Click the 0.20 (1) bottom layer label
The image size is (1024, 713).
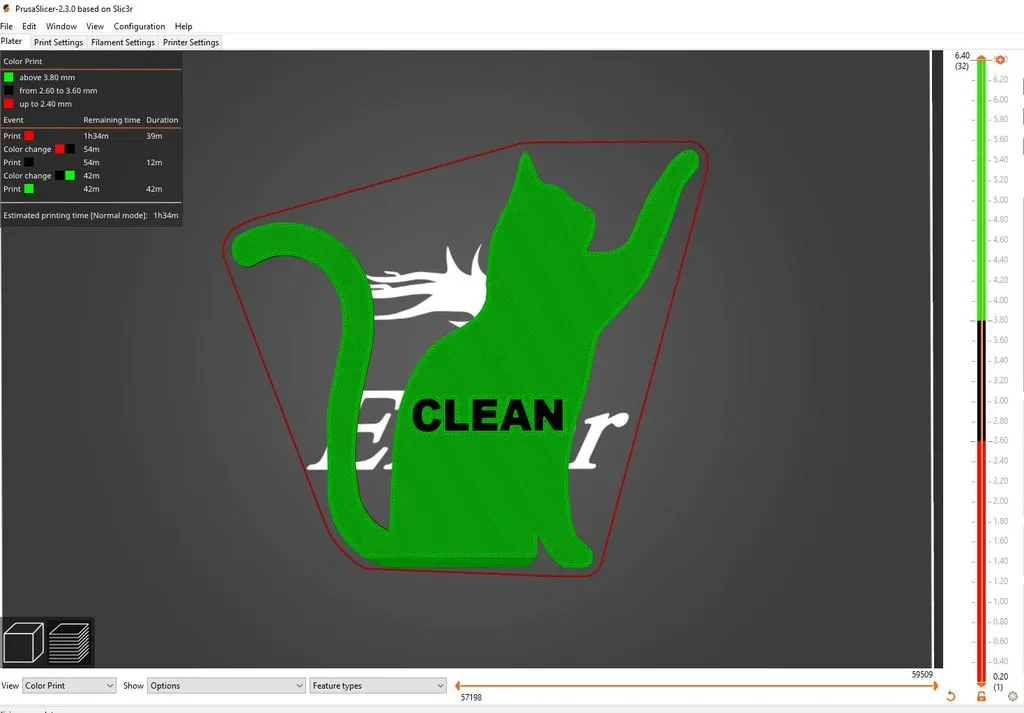[1000, 682]
